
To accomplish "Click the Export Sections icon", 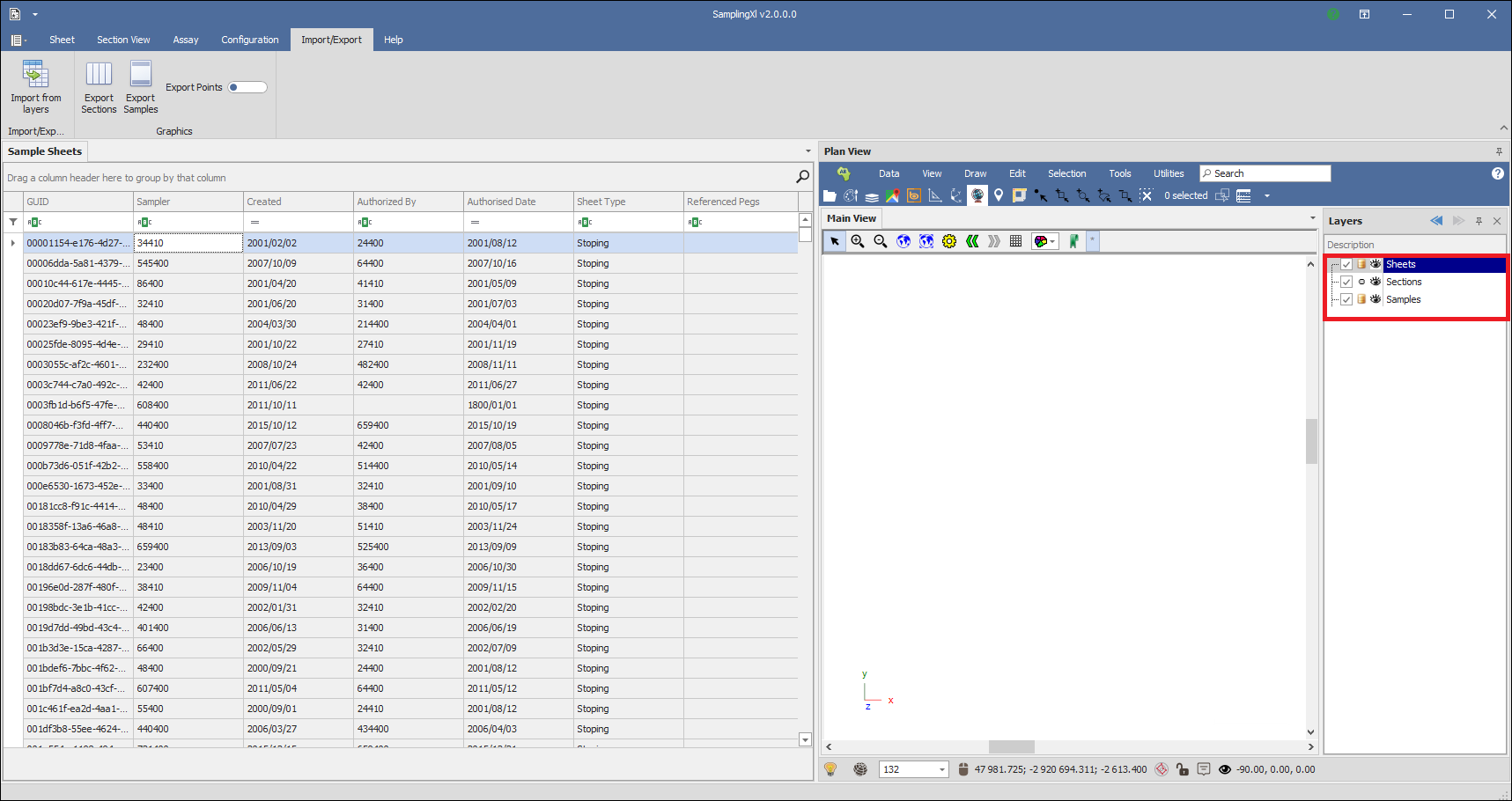I will (x=99, y=75).
